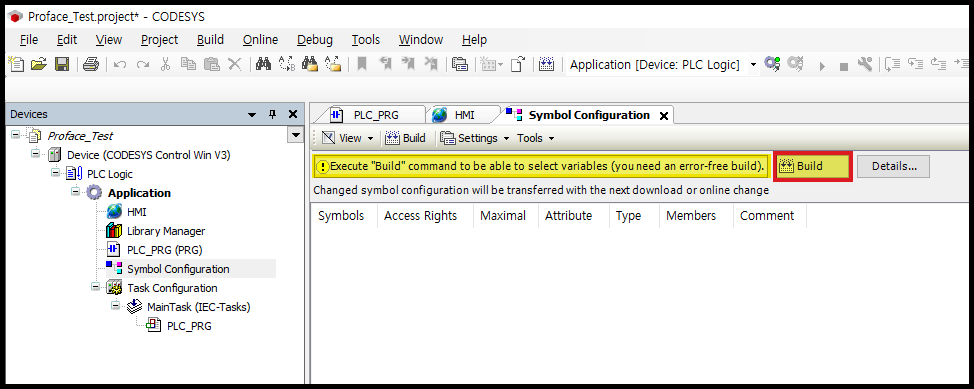Open the View dropdown in symbol toolbar
The height and width of the screenshot is (389, 974).
coord(348,138)
